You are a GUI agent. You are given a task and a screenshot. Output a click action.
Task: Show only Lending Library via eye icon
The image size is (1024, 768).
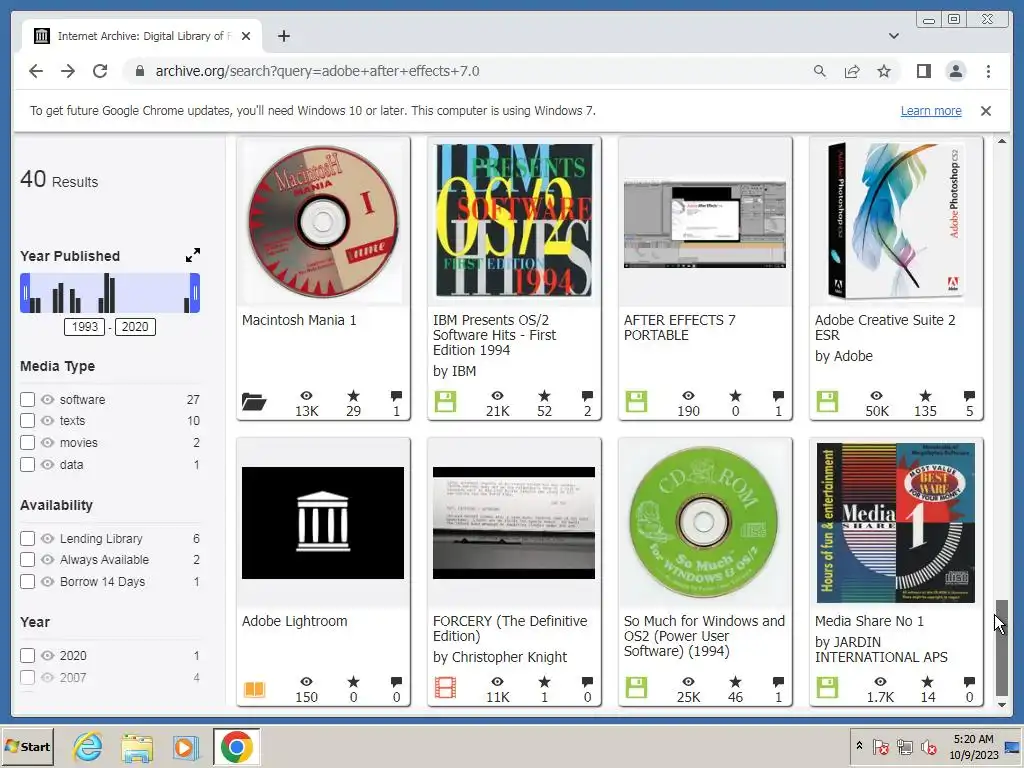47,539
